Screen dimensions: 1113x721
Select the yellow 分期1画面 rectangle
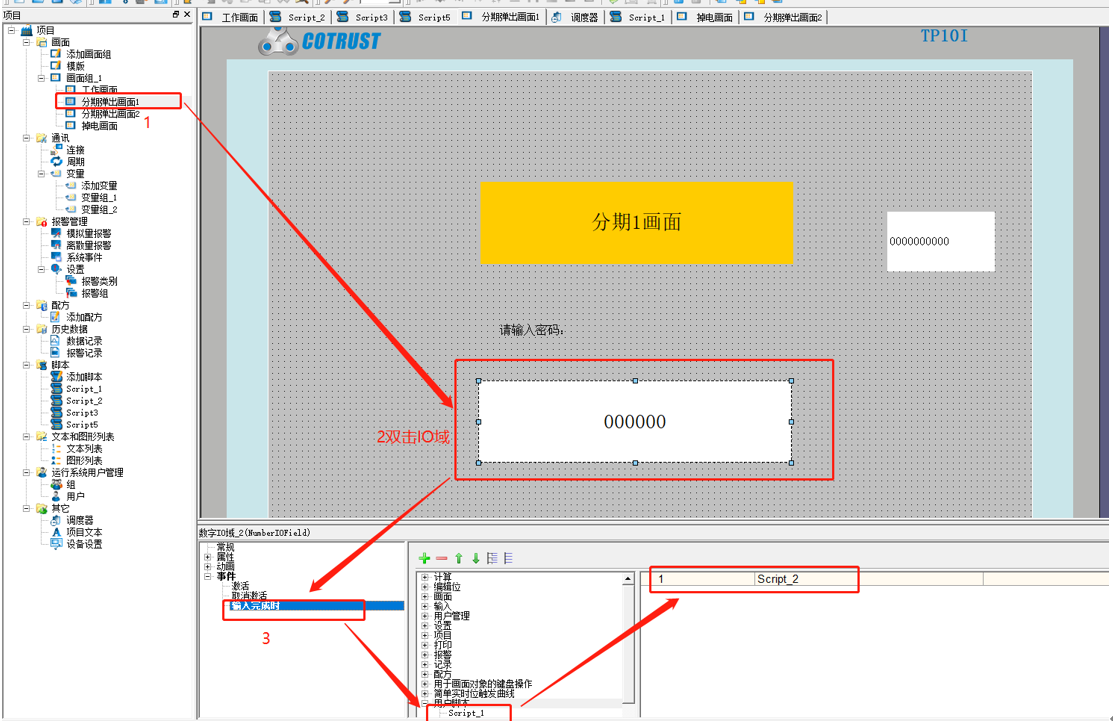637,223
